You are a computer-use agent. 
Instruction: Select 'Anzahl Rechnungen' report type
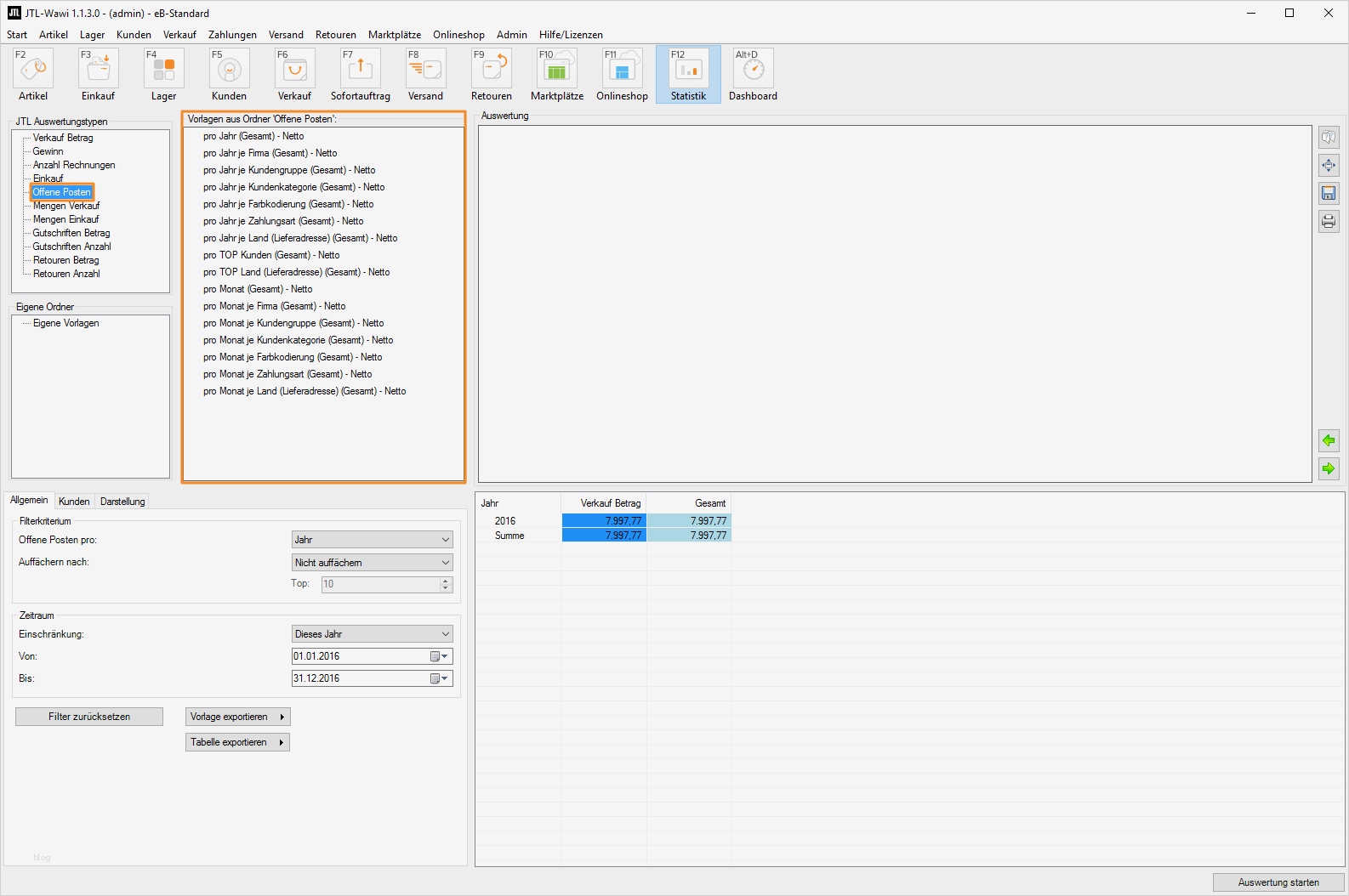pyautogui.click(x=74, y=165)
